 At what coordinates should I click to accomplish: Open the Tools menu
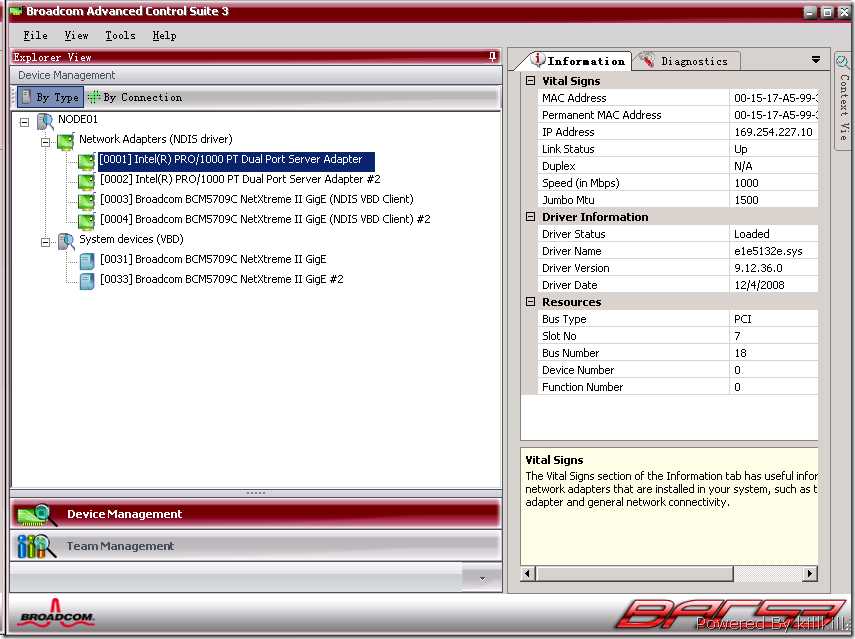click(120, 35)
